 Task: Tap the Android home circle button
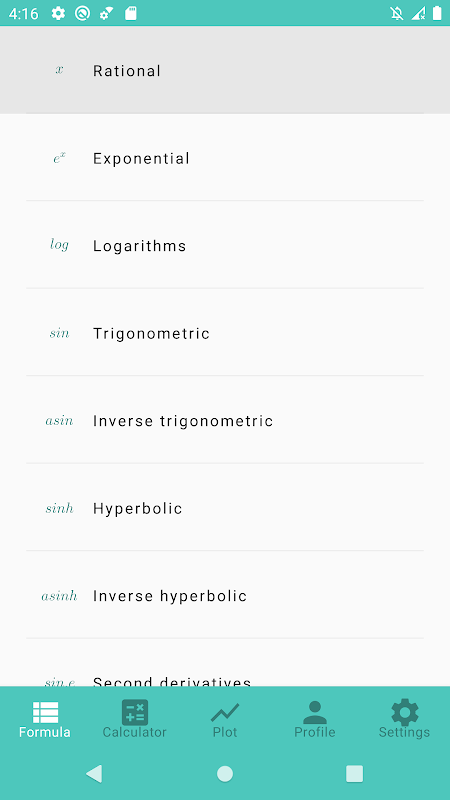pos(225,773)
